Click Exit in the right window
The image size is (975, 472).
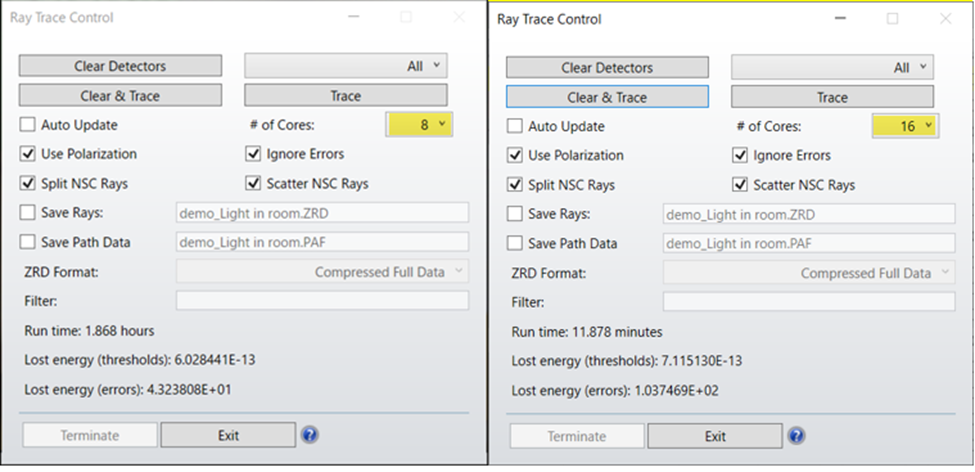pyautogui.click(x=715, y=436)
